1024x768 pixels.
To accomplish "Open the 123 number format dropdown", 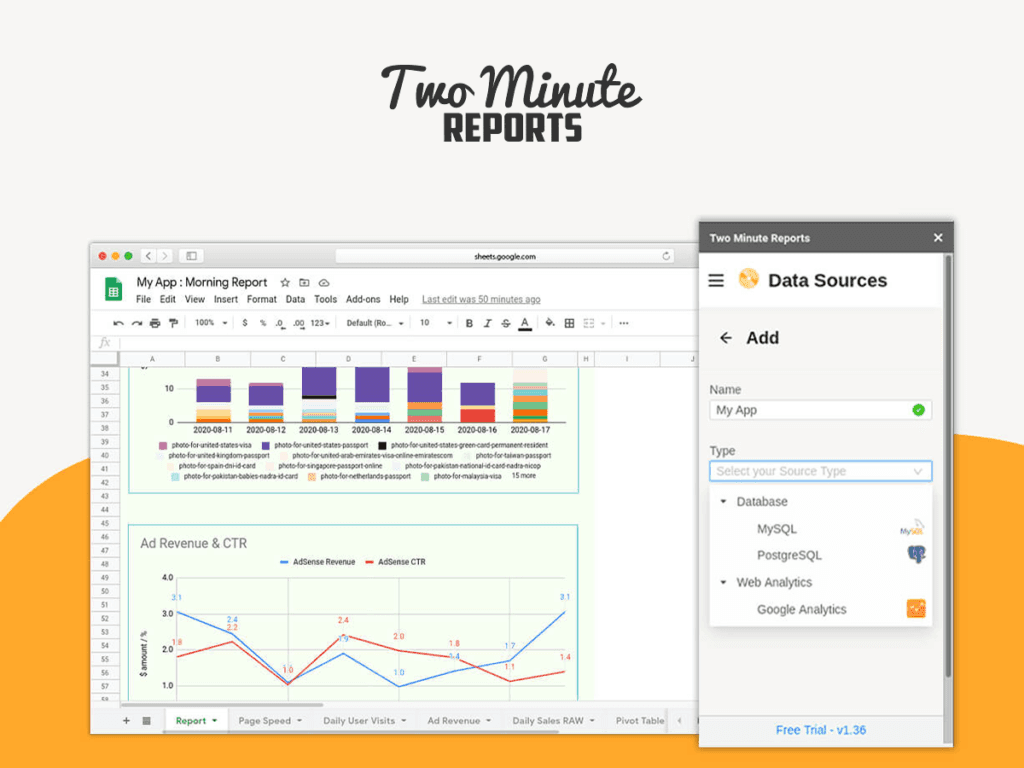I will pyautogui.click(x=320, y=323).
